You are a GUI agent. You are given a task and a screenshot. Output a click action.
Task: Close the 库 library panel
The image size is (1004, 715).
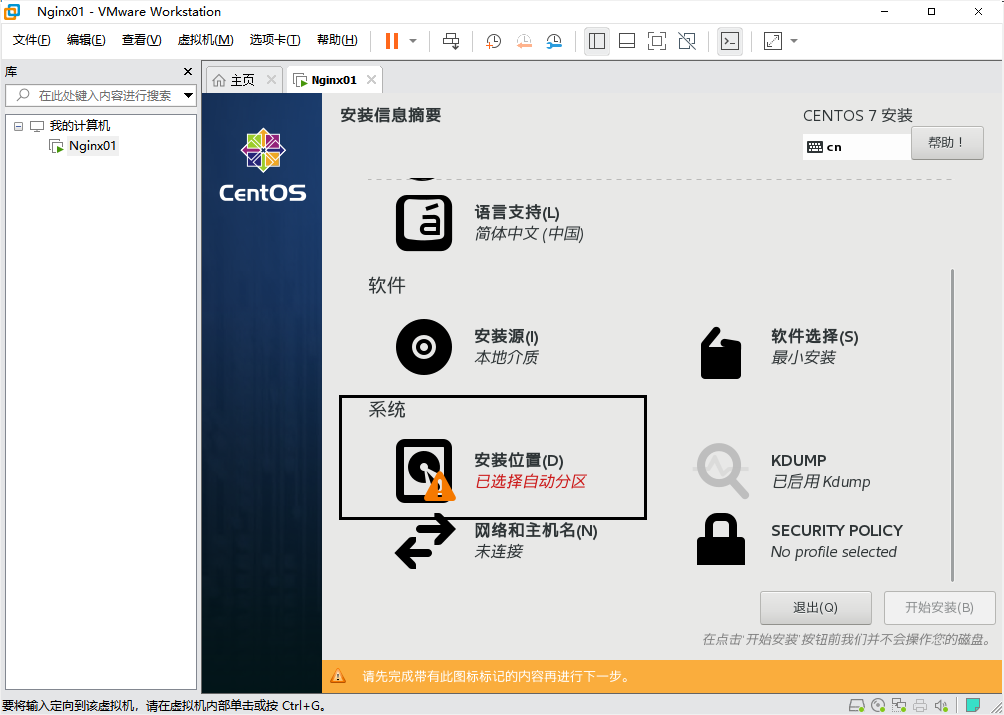(x=188, y=72)
